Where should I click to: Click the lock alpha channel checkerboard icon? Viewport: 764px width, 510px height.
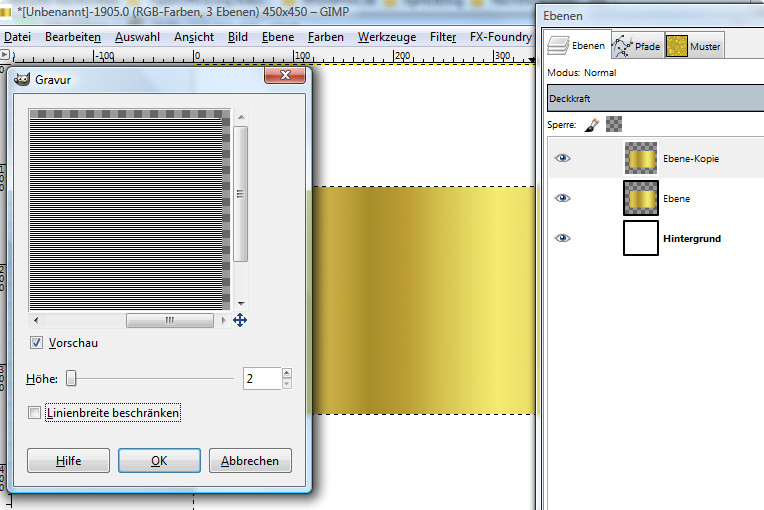614,125
